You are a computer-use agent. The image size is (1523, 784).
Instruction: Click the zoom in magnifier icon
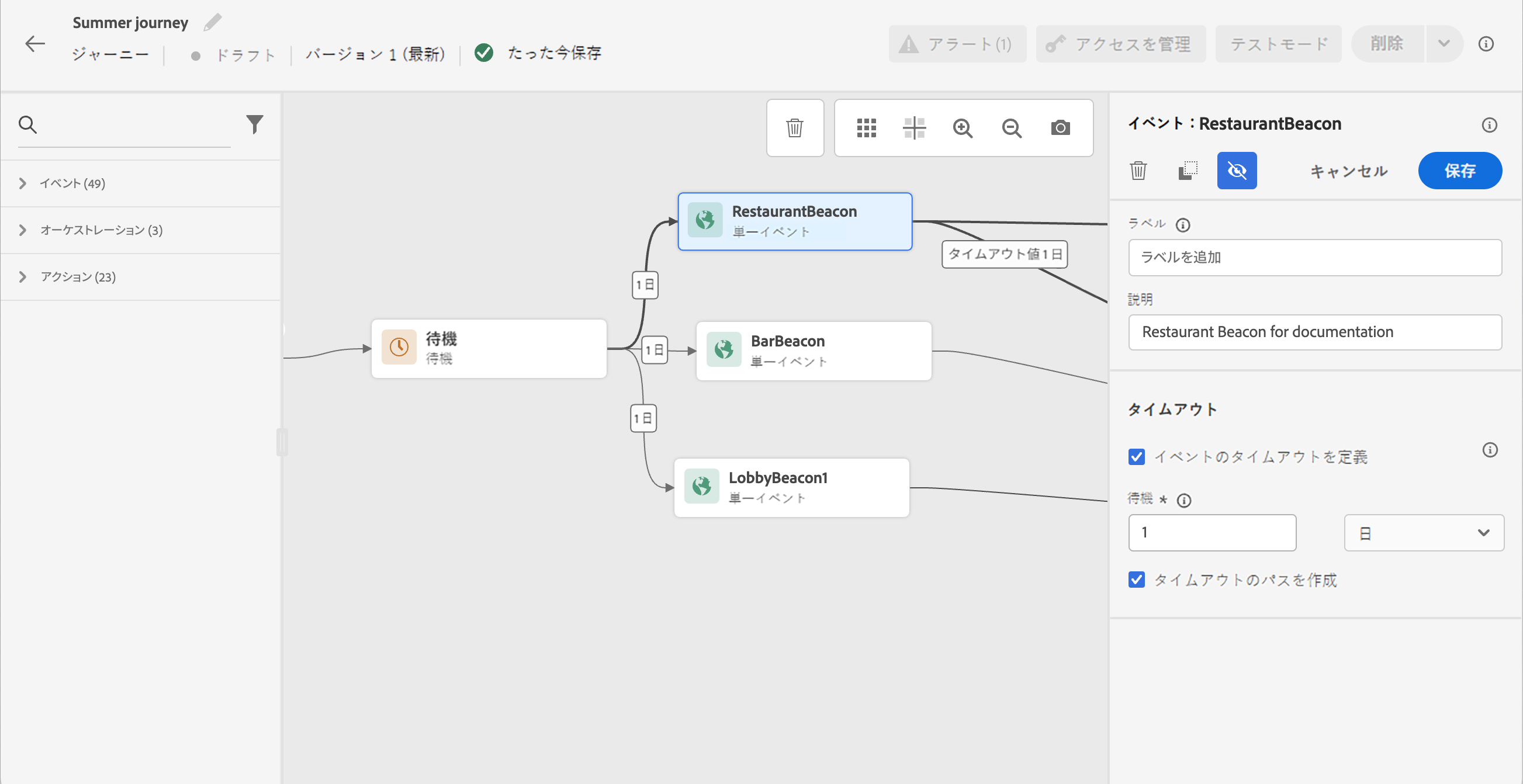[963, 127]
